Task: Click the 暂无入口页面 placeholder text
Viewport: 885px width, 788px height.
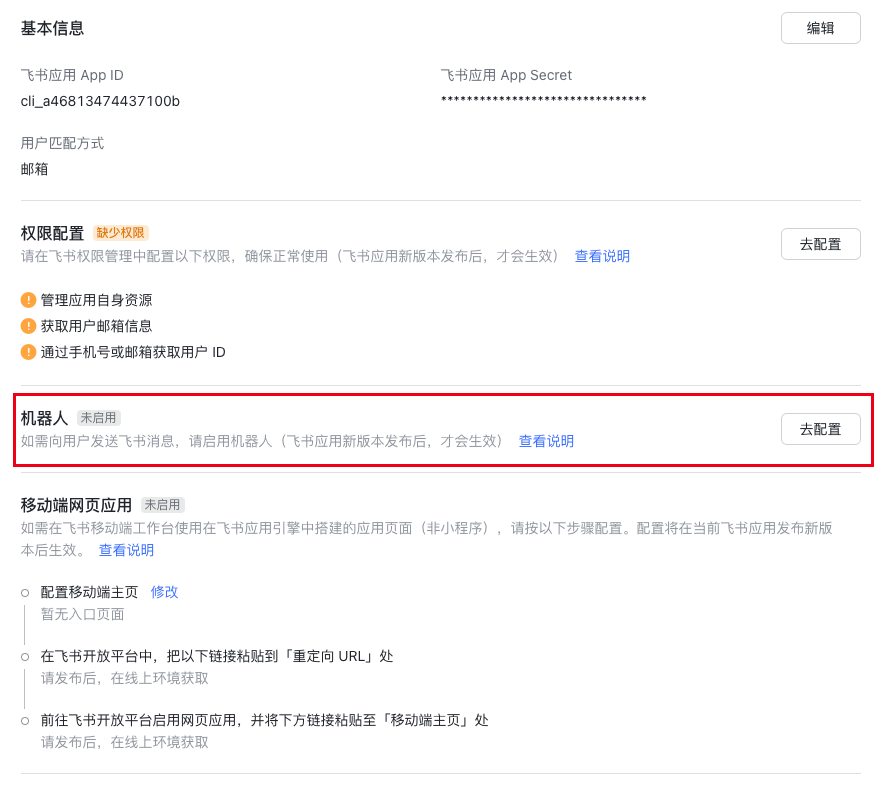Action: click(x=82, y=614)
